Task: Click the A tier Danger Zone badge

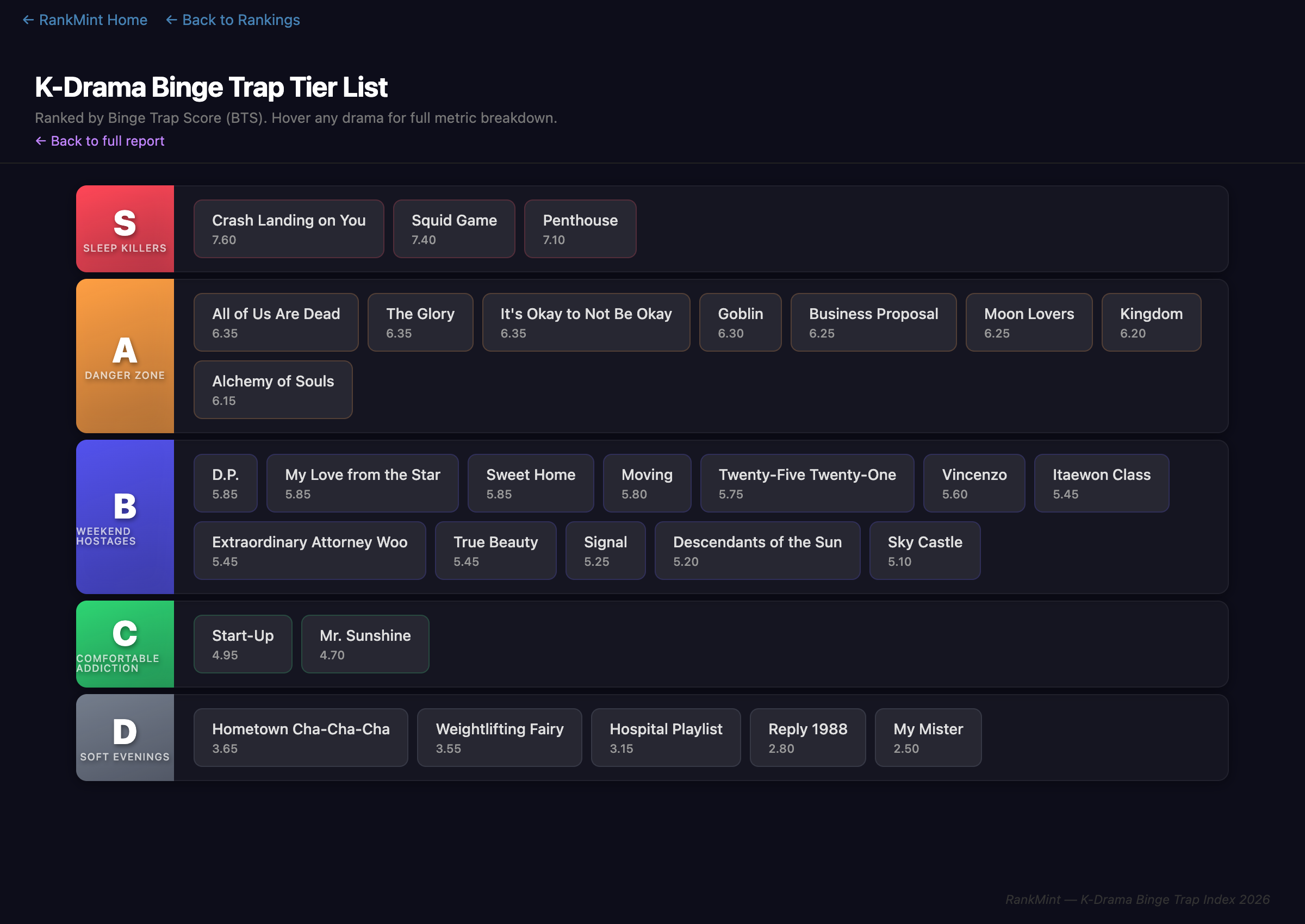Action: click(125, 356)
